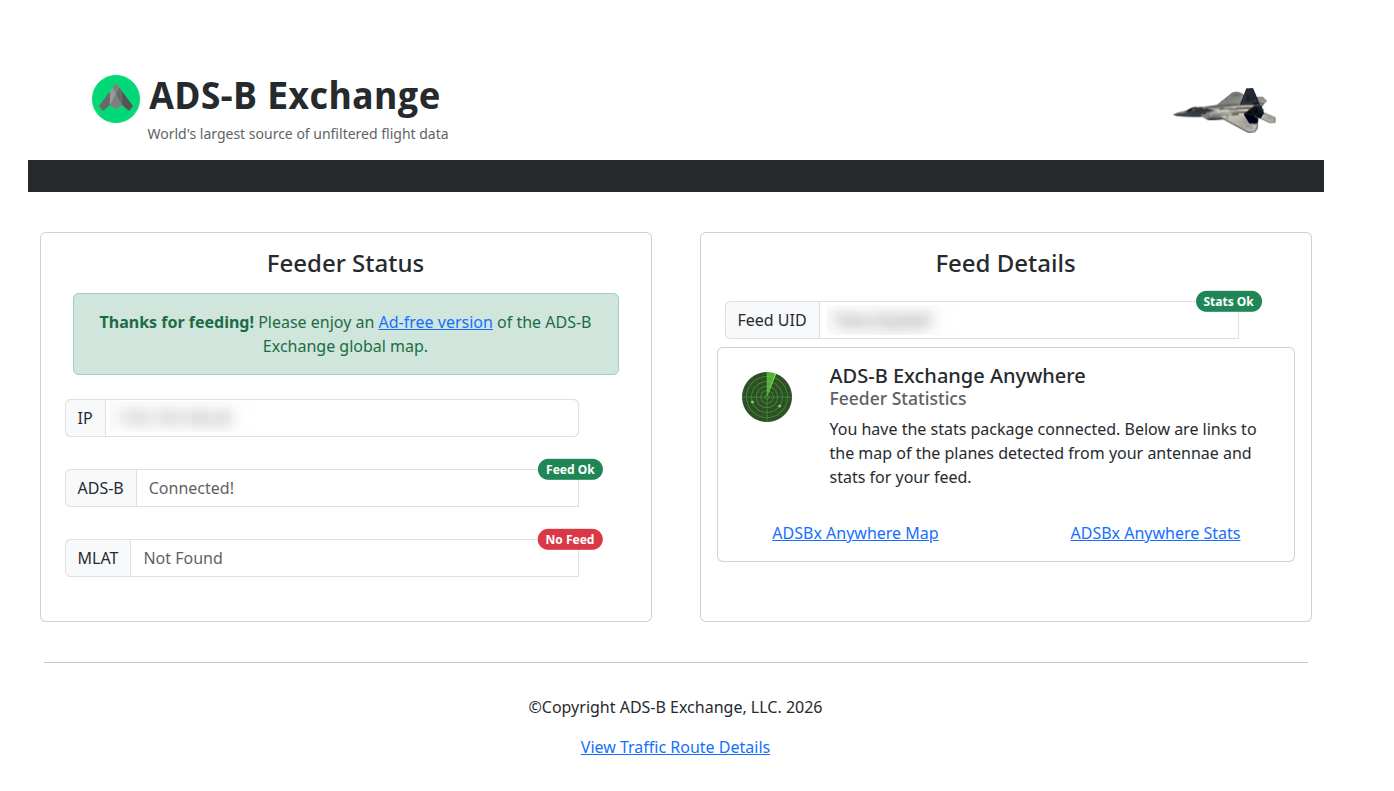Click the green ADS-B Exchange logo icon

point(116,99)
